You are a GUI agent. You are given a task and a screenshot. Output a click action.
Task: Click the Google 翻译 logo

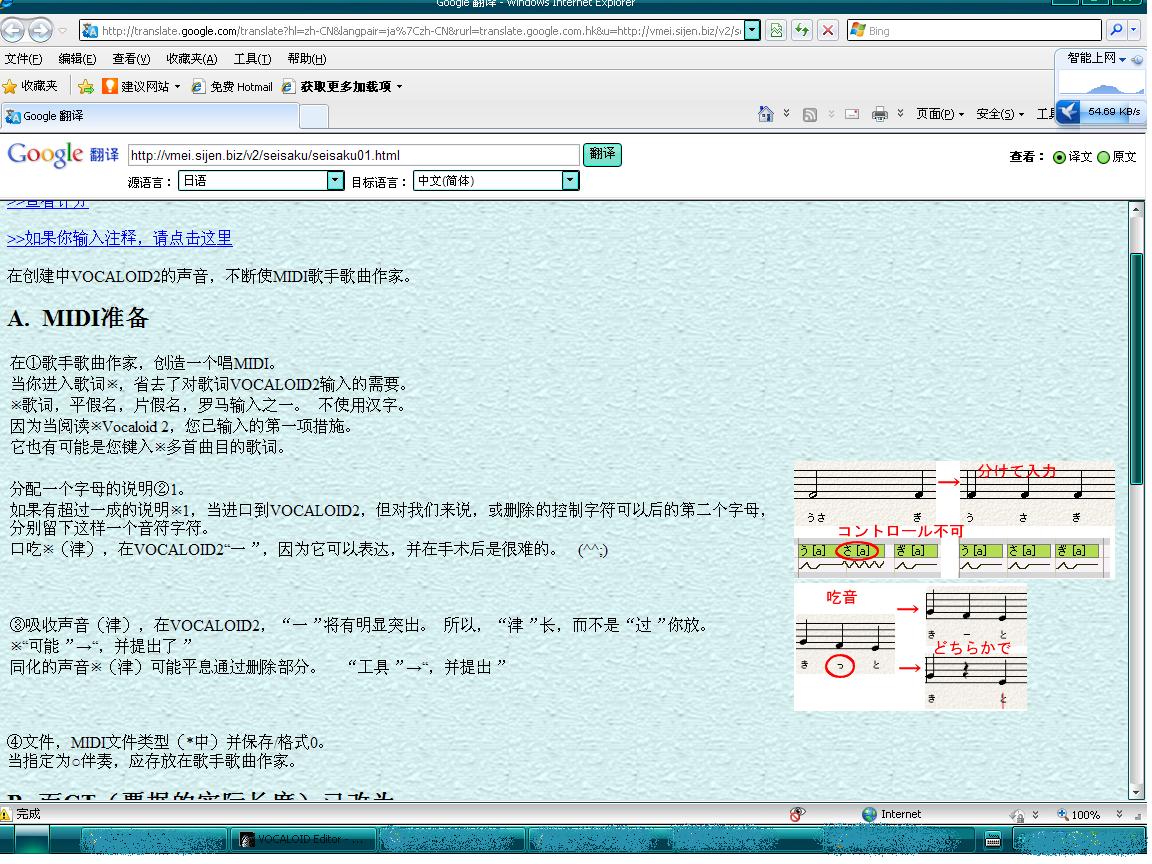(x=62, y=154)
